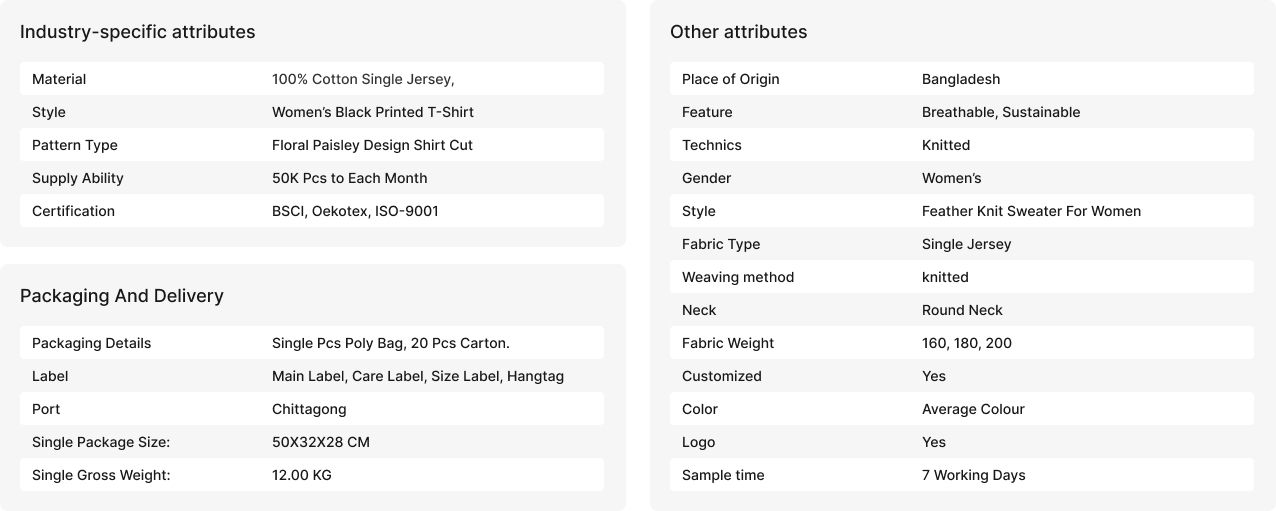Select the Average Colour value
The width and height of the screenshot is (1276, 511).
click(973, 409)
